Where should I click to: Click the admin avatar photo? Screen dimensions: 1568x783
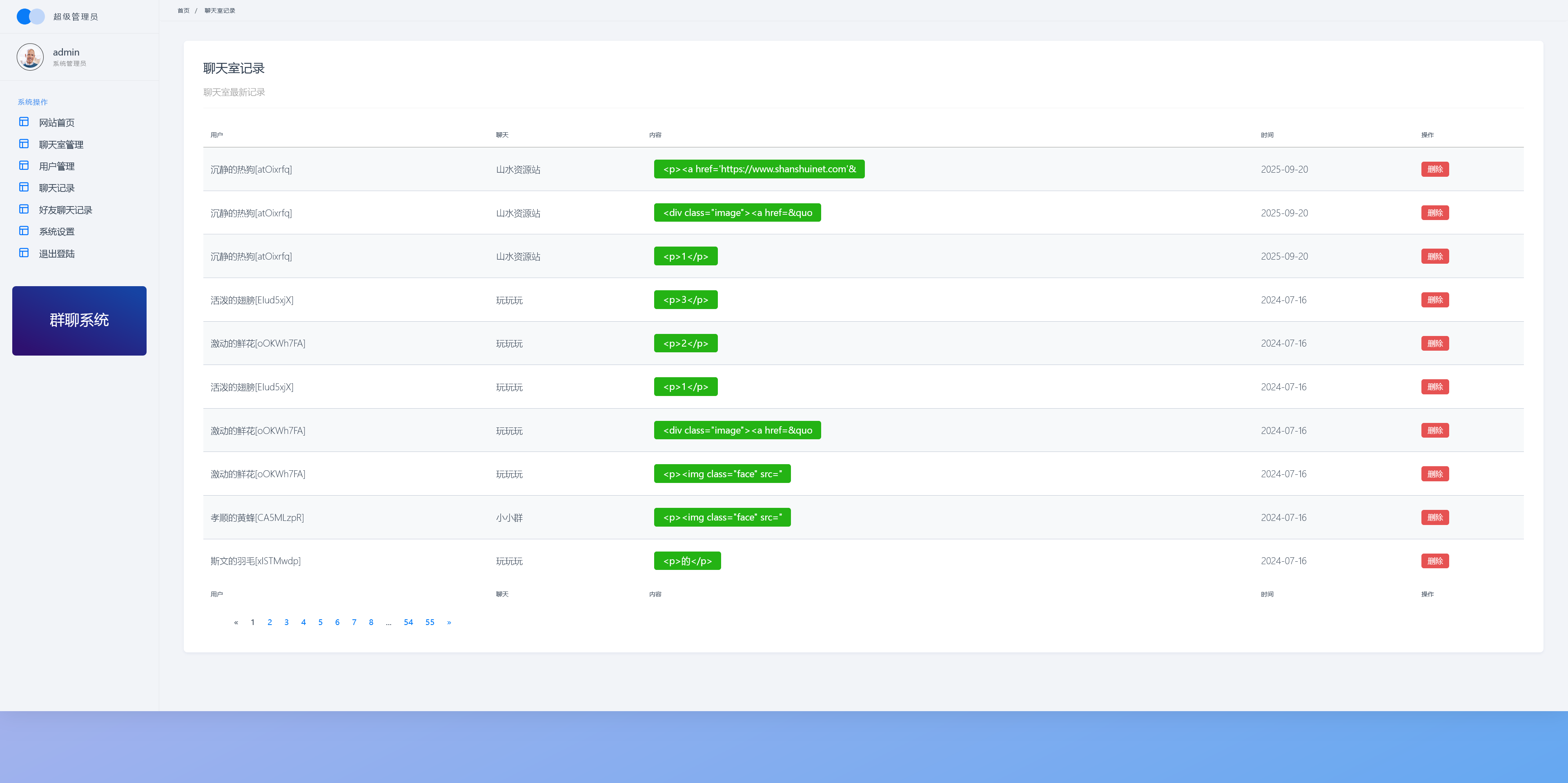point(30,57)
